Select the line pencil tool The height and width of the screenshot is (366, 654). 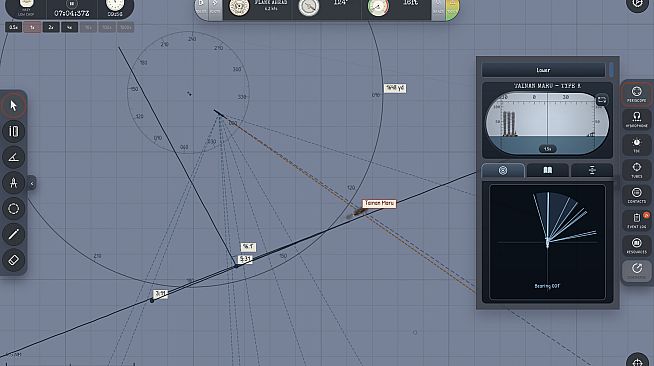pyautogui.click(x=13, y=234)
